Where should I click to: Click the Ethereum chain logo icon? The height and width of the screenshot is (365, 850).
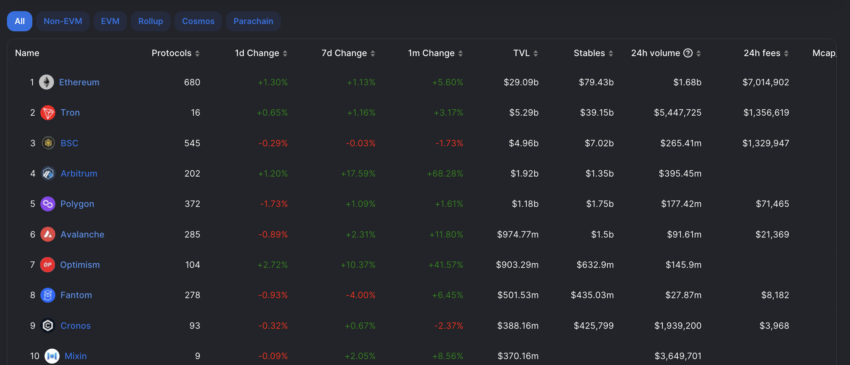pyautogui.click(x=47, y=82)
